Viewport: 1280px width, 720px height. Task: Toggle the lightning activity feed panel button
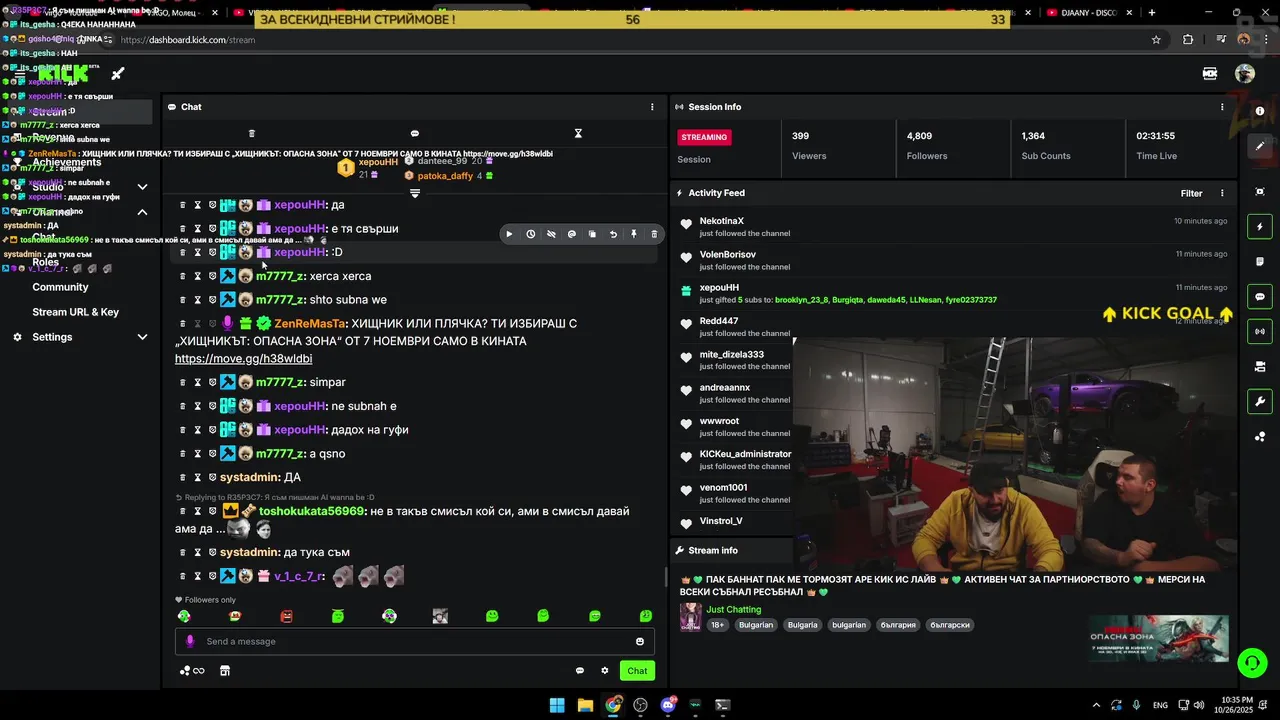tap(1260, 227)
